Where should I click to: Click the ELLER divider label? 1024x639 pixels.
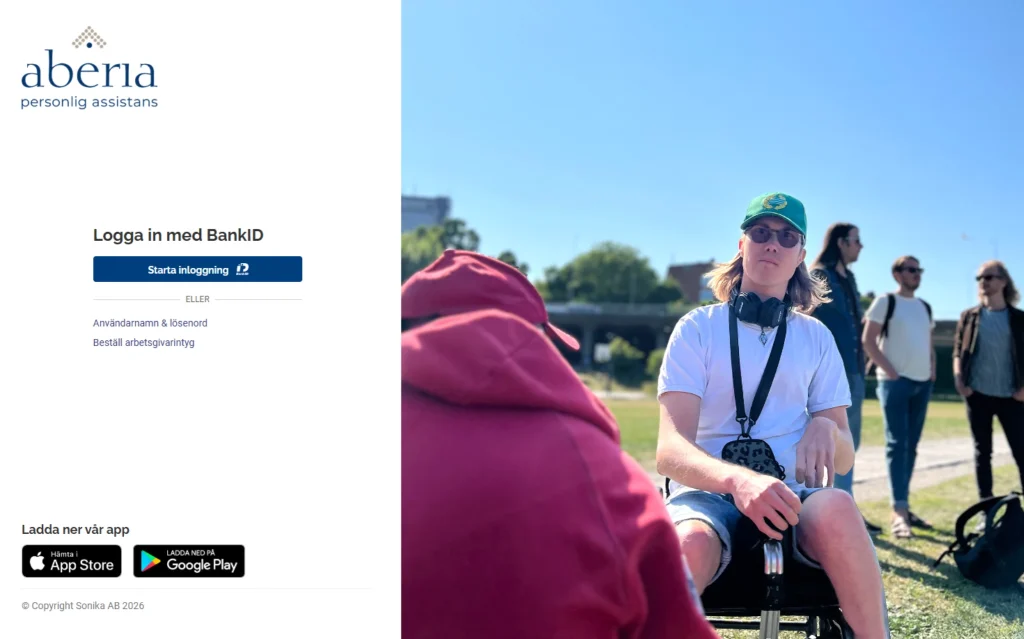[x=197, y=299]
